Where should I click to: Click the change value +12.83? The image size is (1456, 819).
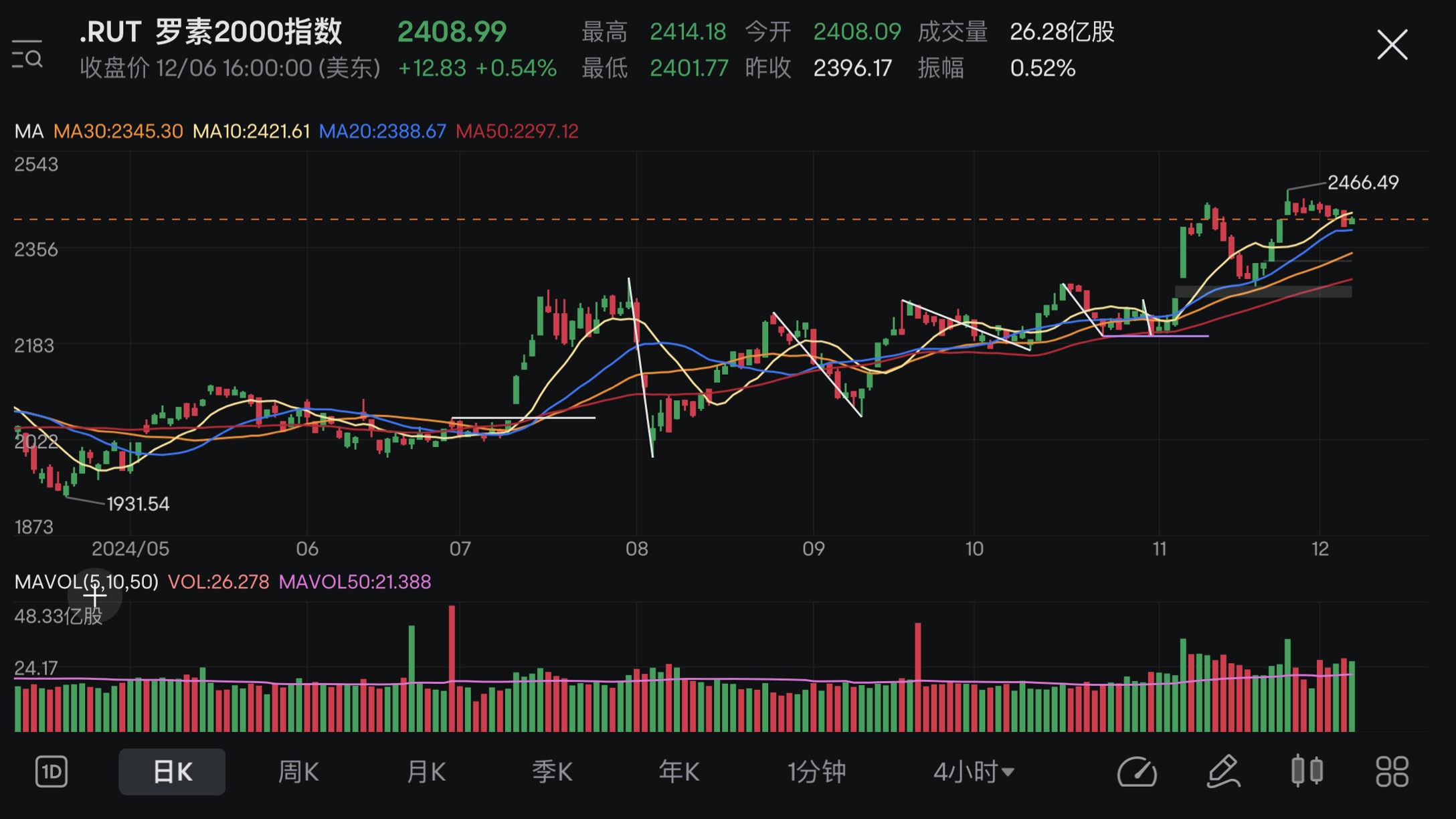click(432, 68)
